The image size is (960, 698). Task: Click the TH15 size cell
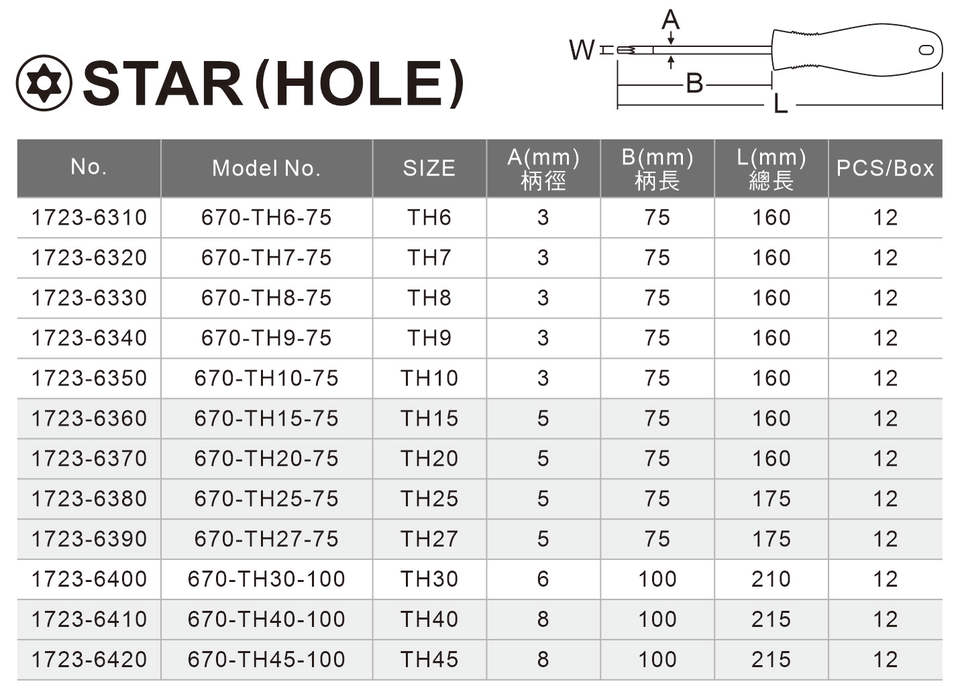point(429,418)
